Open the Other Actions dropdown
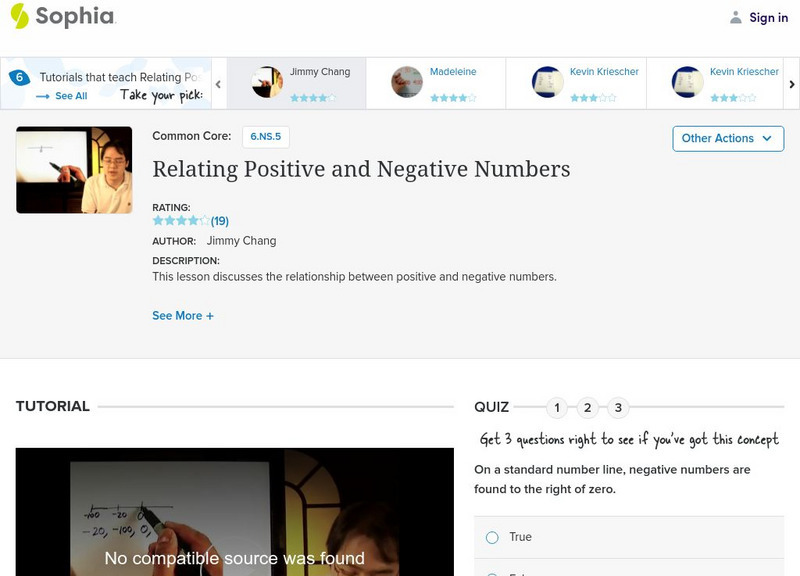800x576 pixels. (x=727, y=138)
